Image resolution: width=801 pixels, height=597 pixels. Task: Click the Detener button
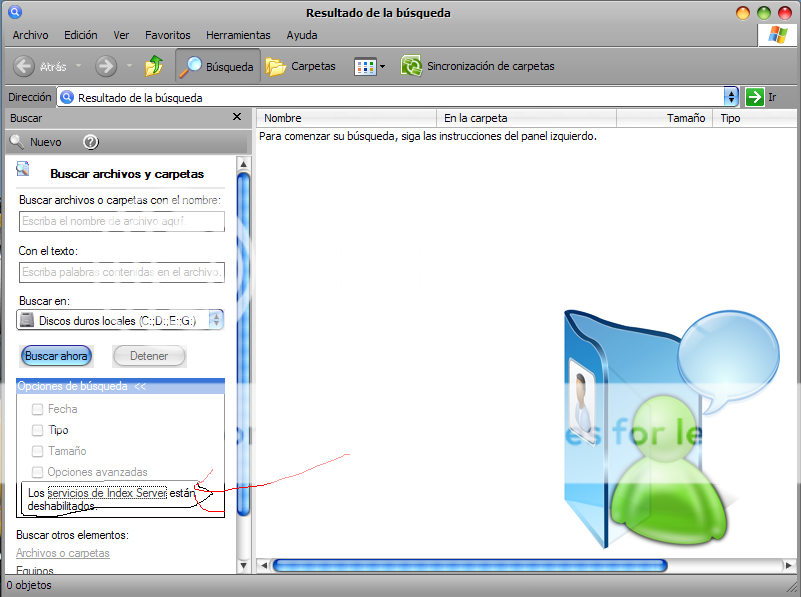[149, 356]
